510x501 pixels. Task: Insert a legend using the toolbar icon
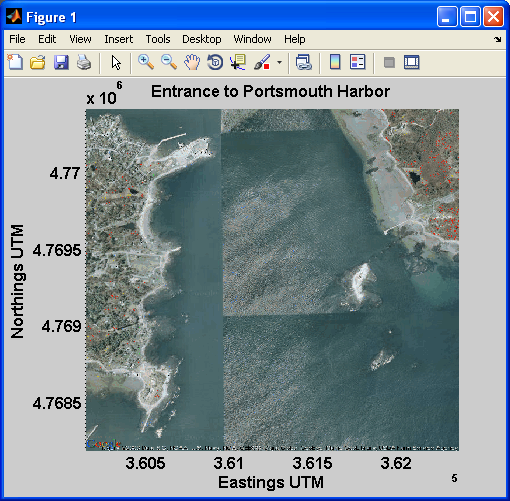pos(358,62)
